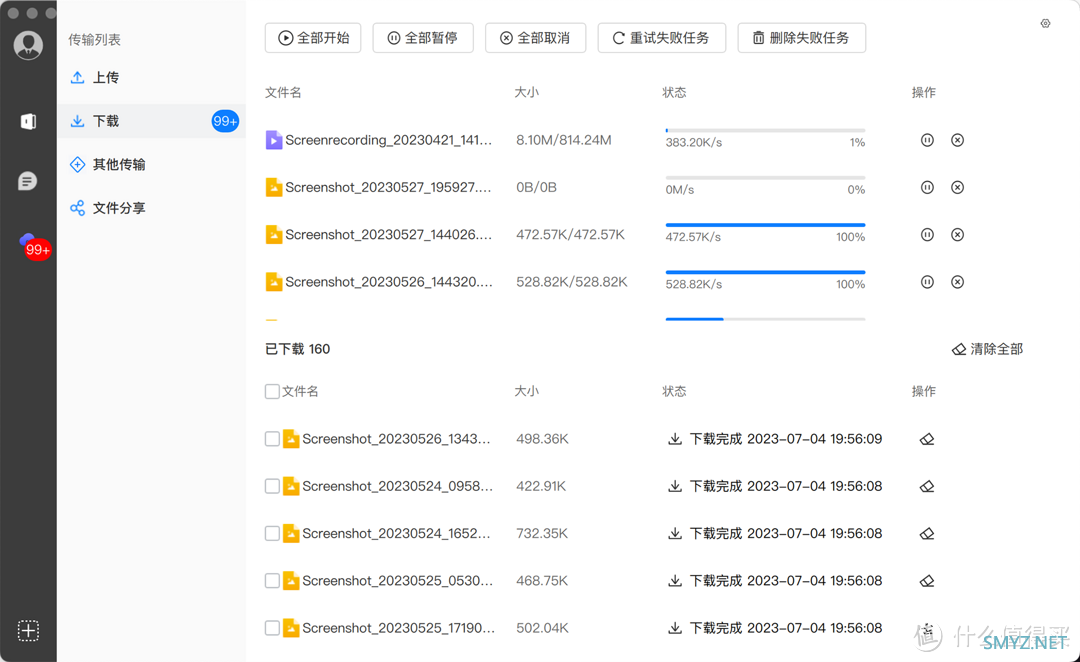Click the video file icon of Screenrecording_20230421
This screenshot has height=662, width=1080.
[x=273, y=140]
